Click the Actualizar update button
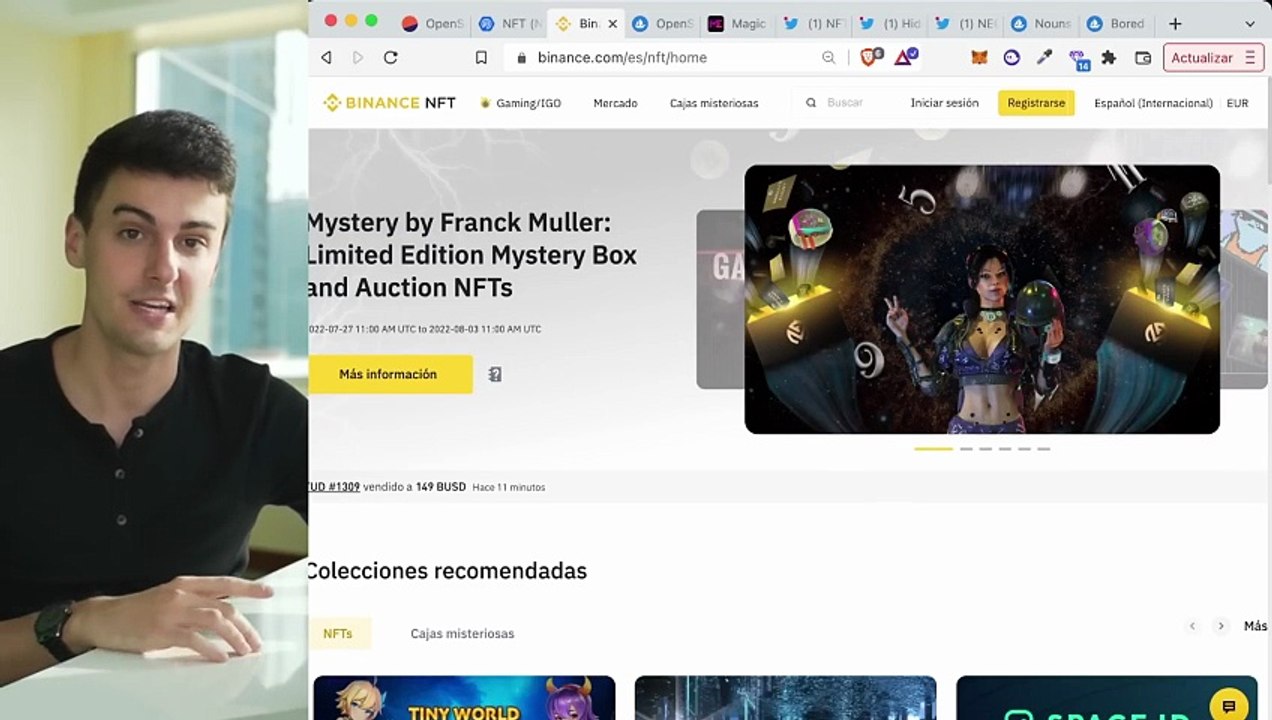The height and width of the screenshot is (720, 1272). click(x=1213, y=58)
